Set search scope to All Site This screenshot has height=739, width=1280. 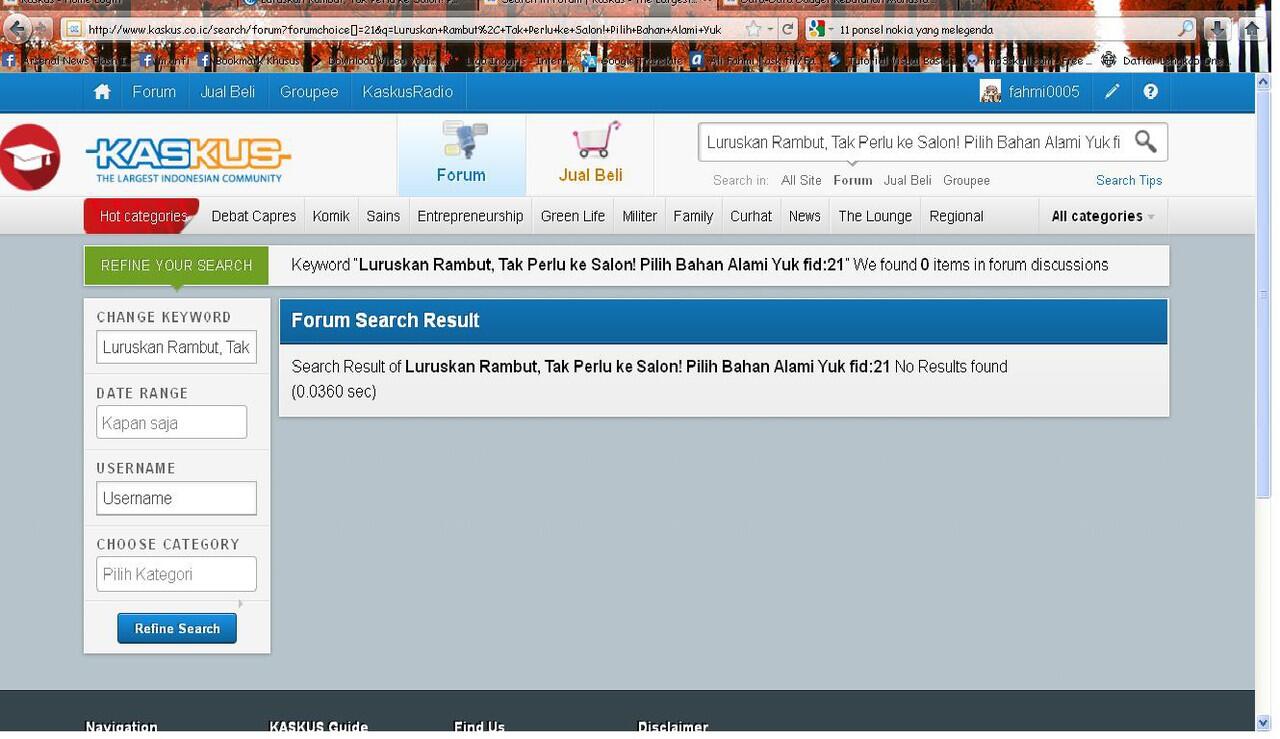[x=801, y=181]
